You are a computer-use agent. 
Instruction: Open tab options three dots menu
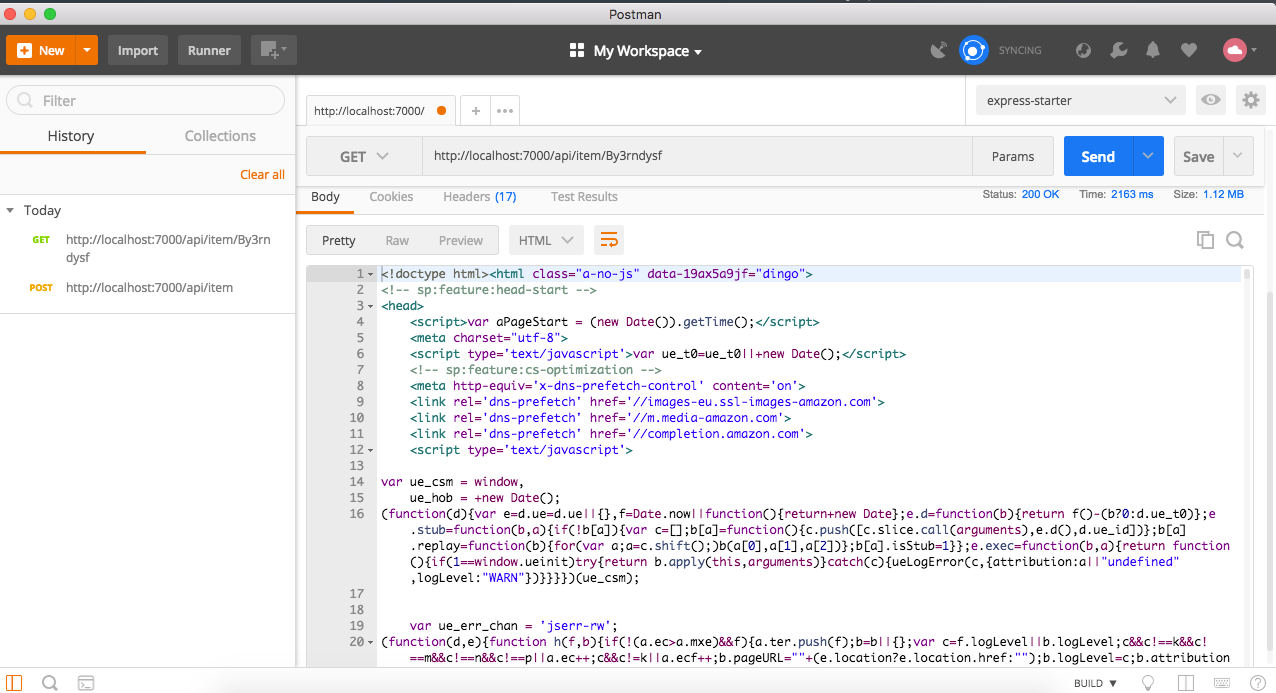click(505, 111)
